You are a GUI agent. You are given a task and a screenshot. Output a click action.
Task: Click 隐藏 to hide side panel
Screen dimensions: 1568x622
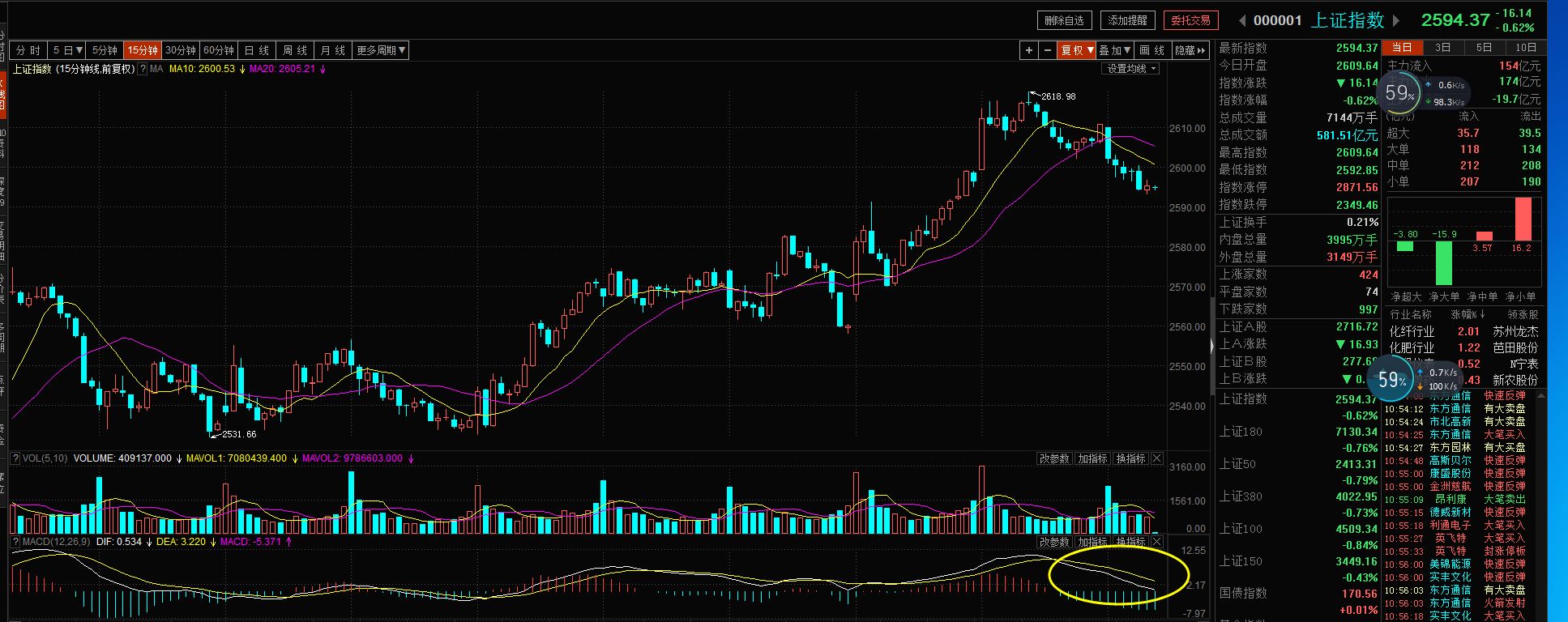click(1190, 50)
